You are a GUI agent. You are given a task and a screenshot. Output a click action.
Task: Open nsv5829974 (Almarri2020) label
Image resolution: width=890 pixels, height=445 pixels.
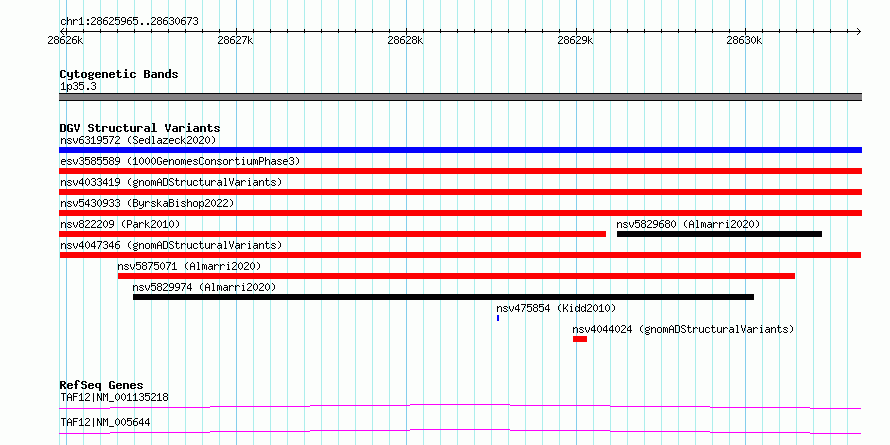coord(204,287)
